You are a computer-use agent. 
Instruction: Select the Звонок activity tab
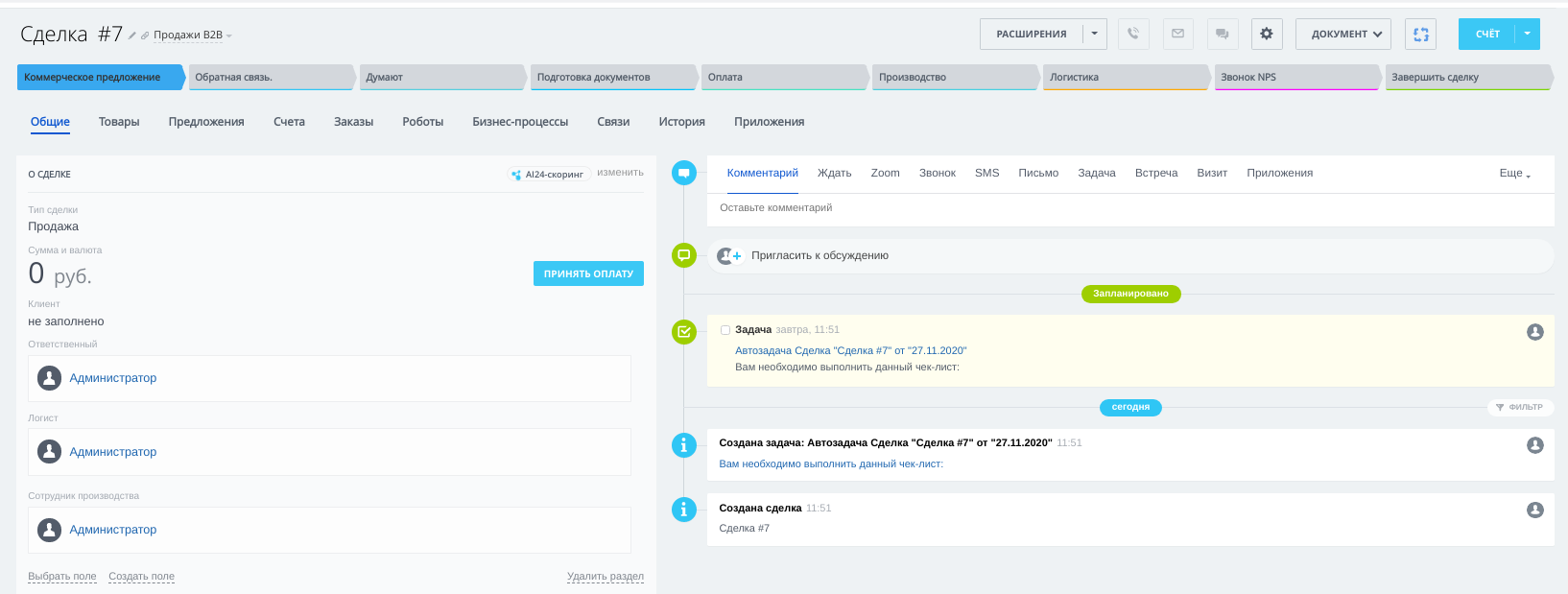(x=937, y=174)
